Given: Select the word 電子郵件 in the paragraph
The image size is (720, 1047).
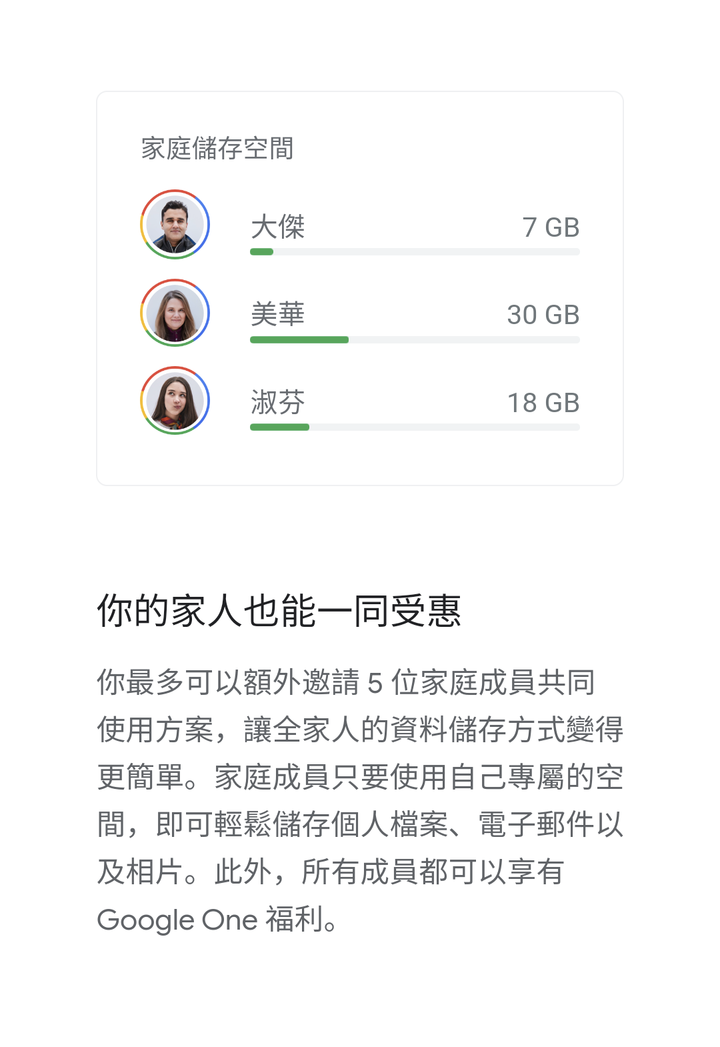Looking at the screenshot, I should [536, 825].
